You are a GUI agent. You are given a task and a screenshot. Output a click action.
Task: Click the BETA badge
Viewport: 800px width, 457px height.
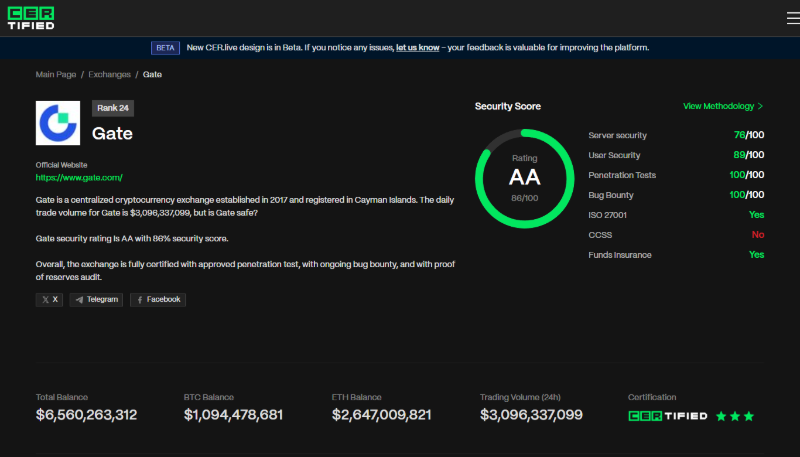tap(165, 48)
